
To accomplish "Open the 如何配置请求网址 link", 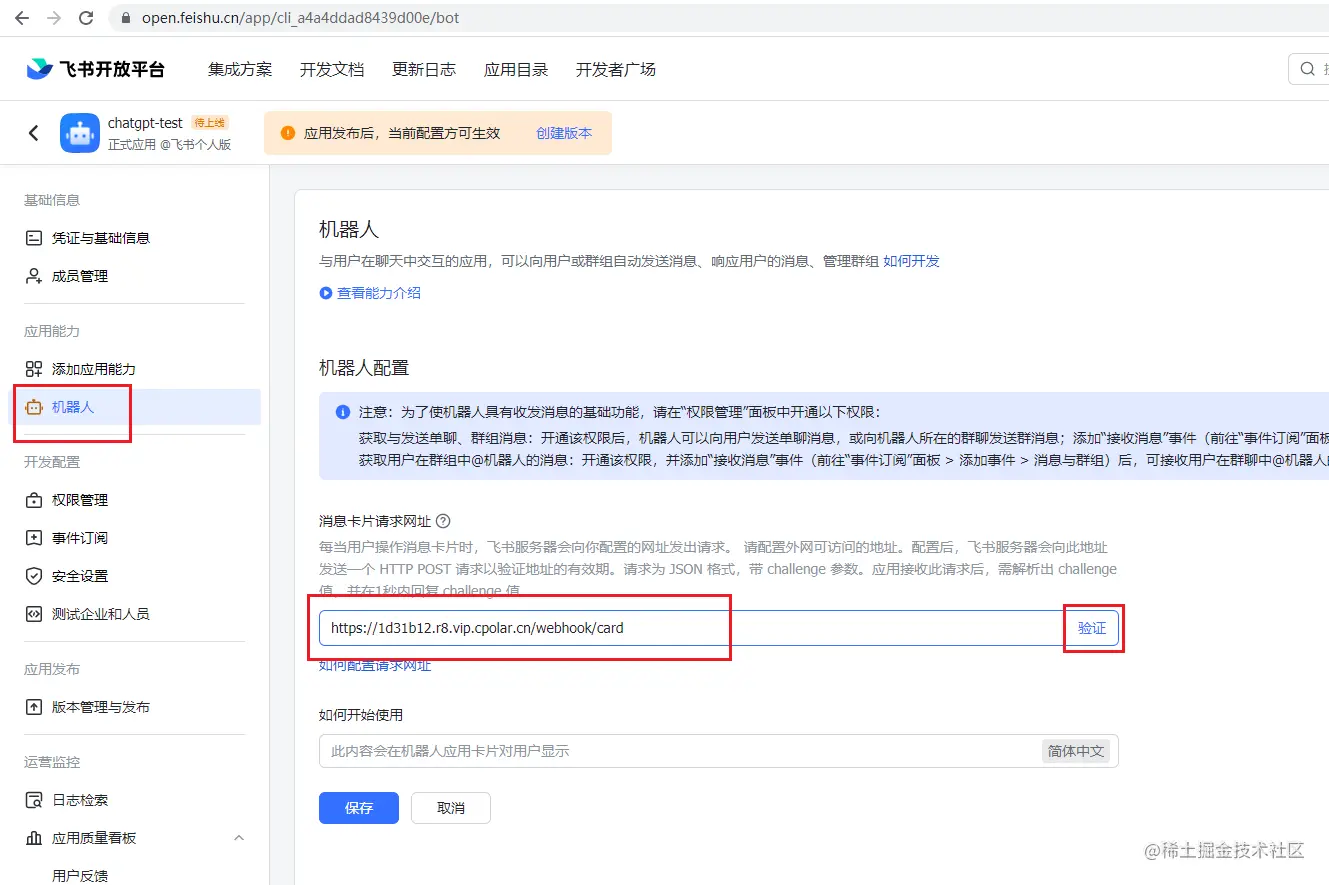I will 375,665.
